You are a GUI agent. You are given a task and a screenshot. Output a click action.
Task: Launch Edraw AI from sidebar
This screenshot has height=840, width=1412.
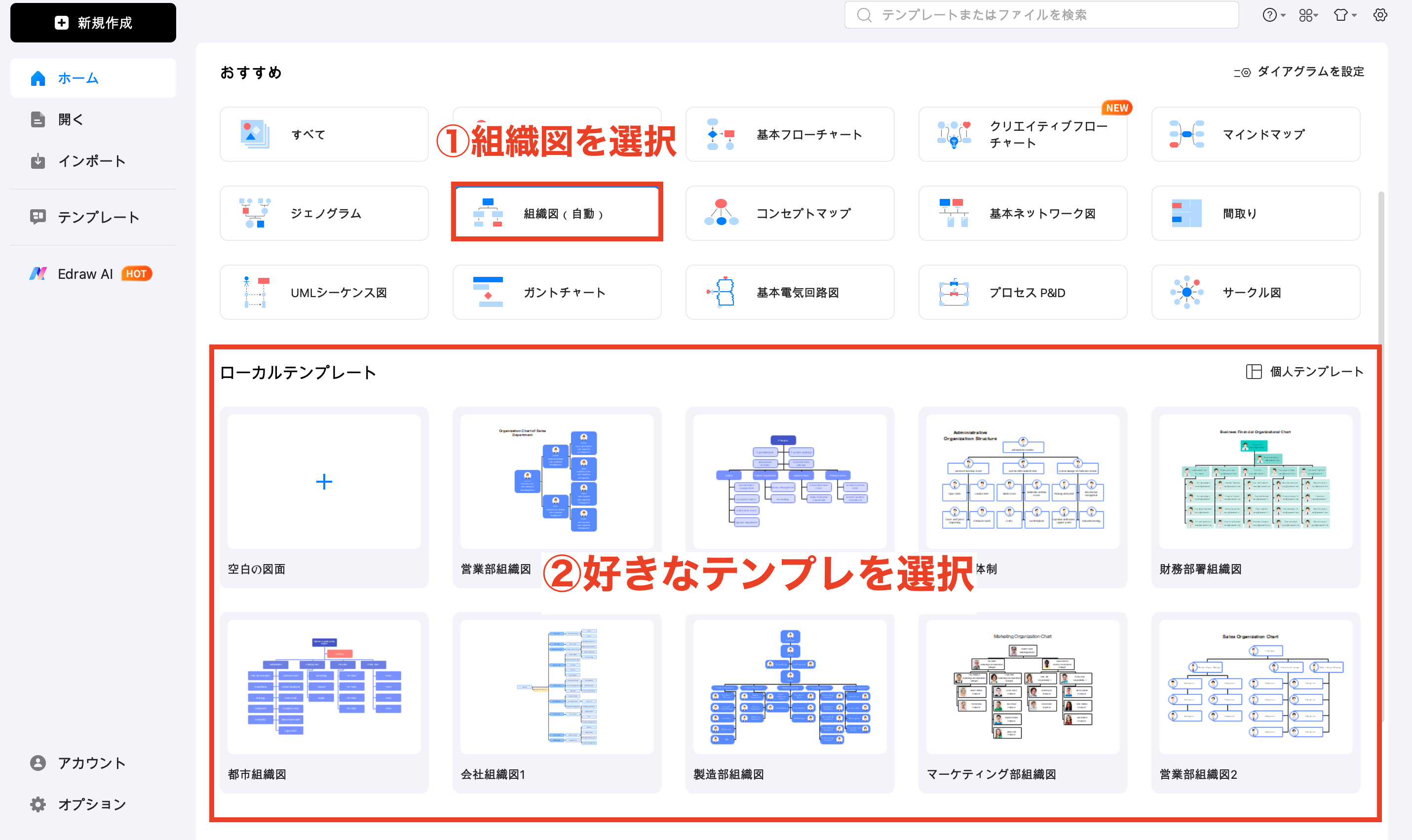[x=85, y=274]
